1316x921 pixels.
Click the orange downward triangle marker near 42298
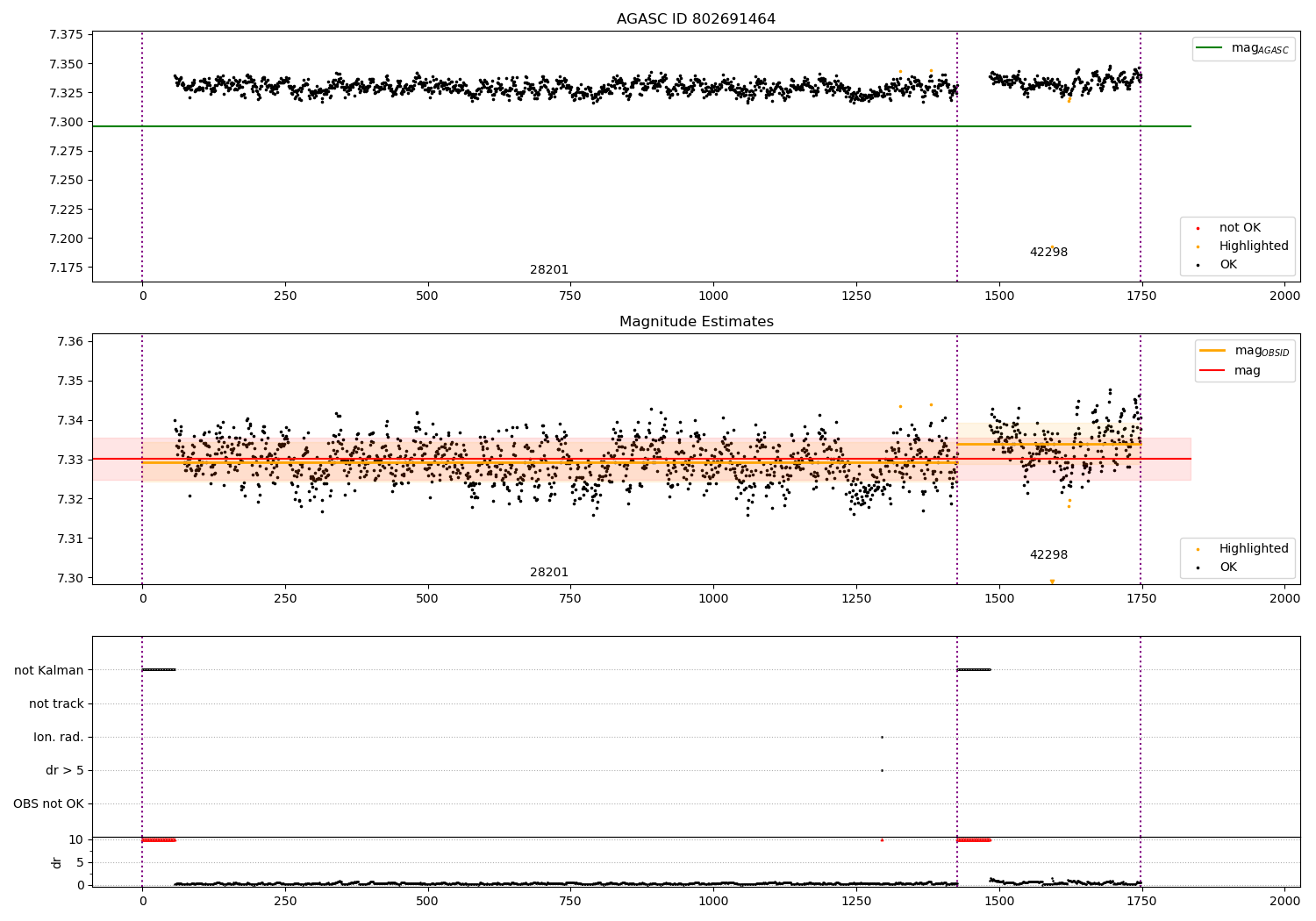pos(1052,582)
